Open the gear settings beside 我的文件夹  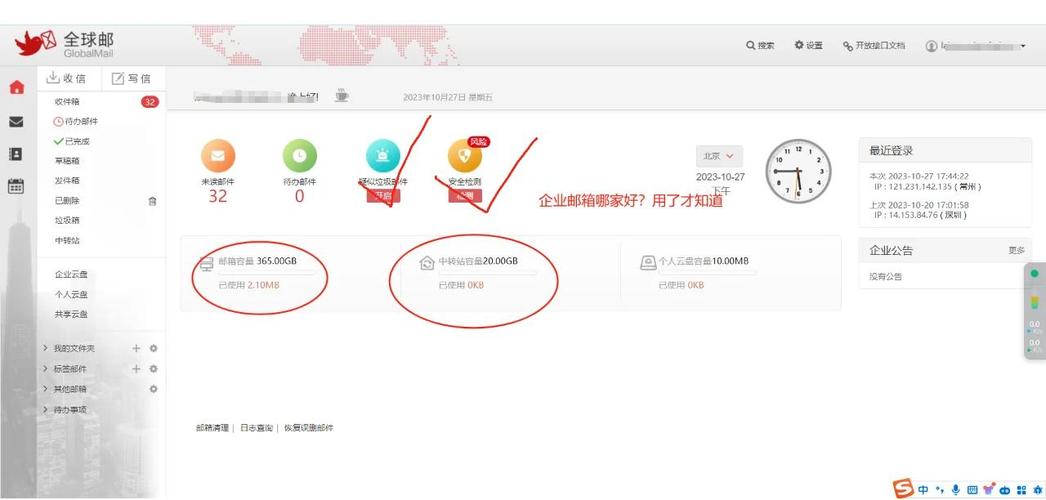(x=153, y=348)
